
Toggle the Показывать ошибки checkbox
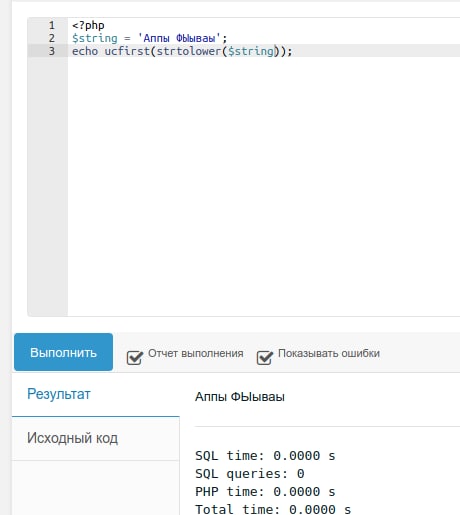tap(265, 358)
